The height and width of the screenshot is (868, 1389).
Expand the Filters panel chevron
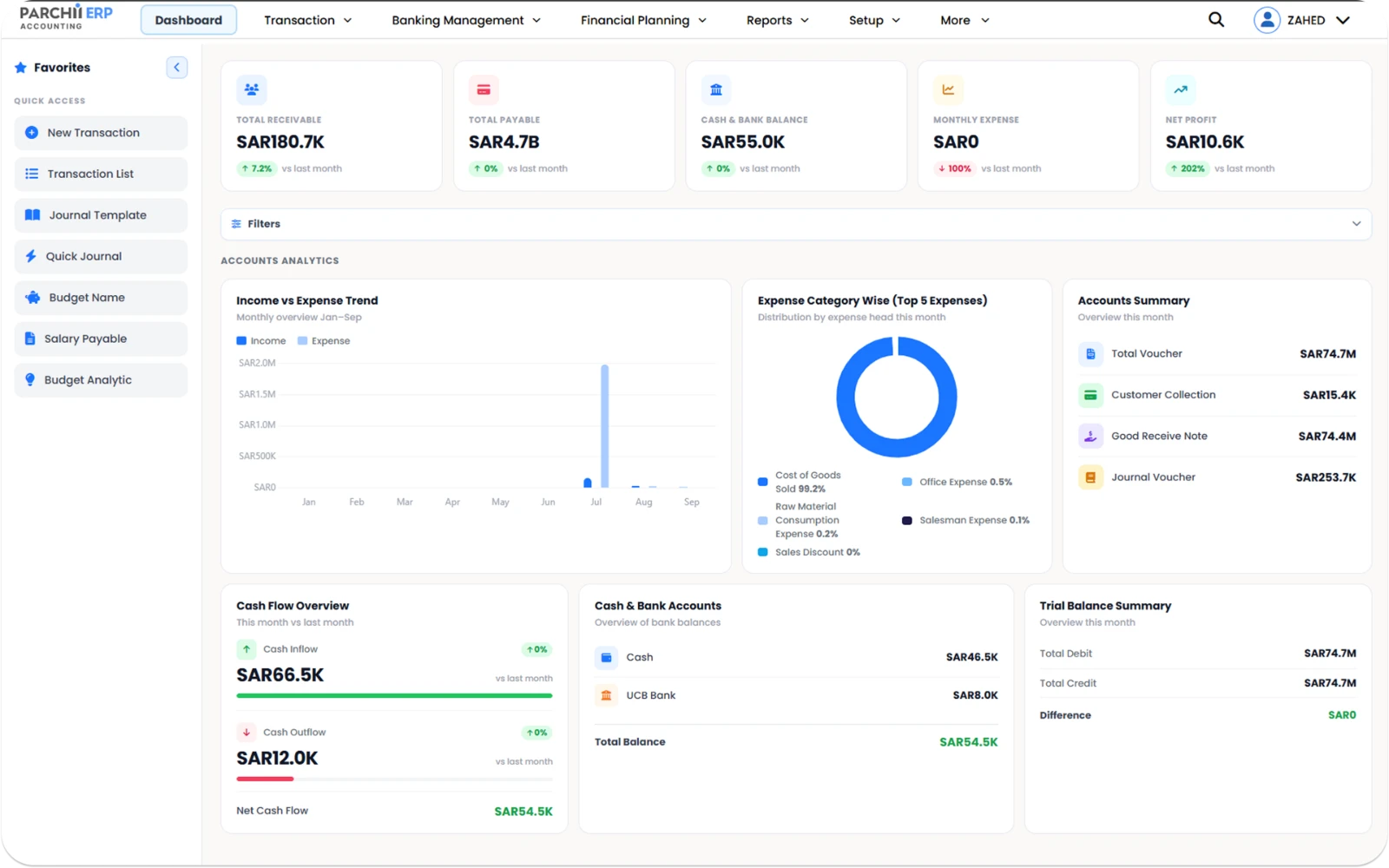click(1356, 224)
